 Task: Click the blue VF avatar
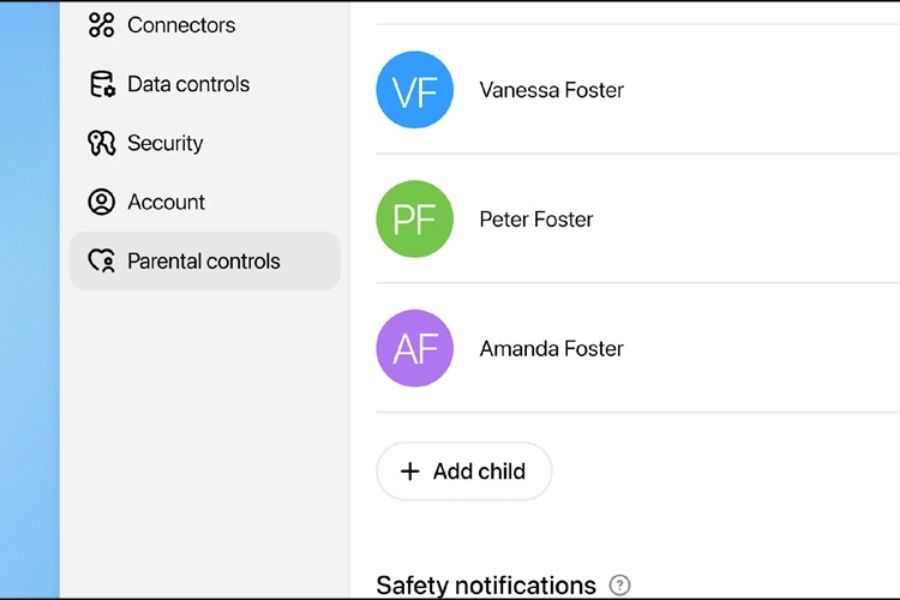click(414, 90)
